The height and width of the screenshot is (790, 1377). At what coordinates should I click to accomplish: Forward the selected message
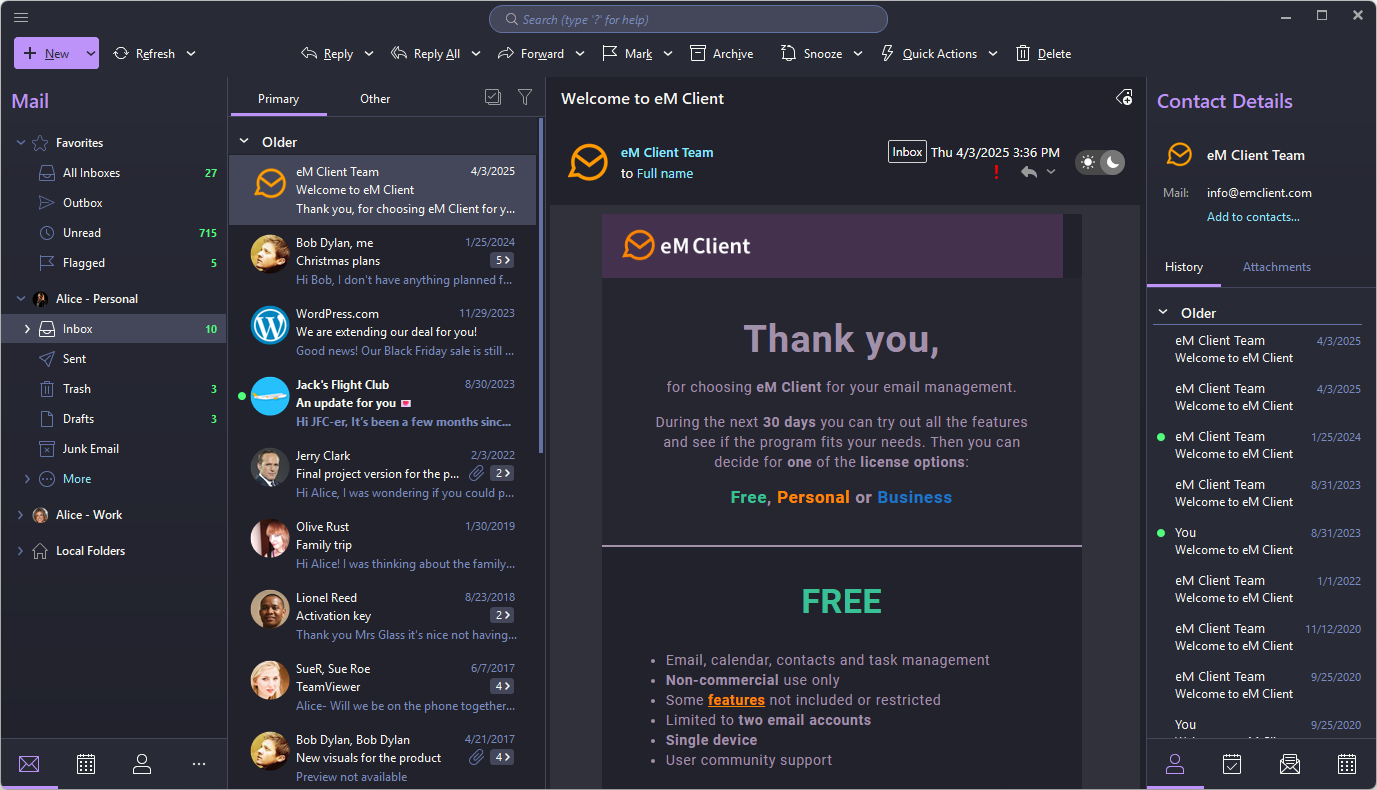point(531,54)
